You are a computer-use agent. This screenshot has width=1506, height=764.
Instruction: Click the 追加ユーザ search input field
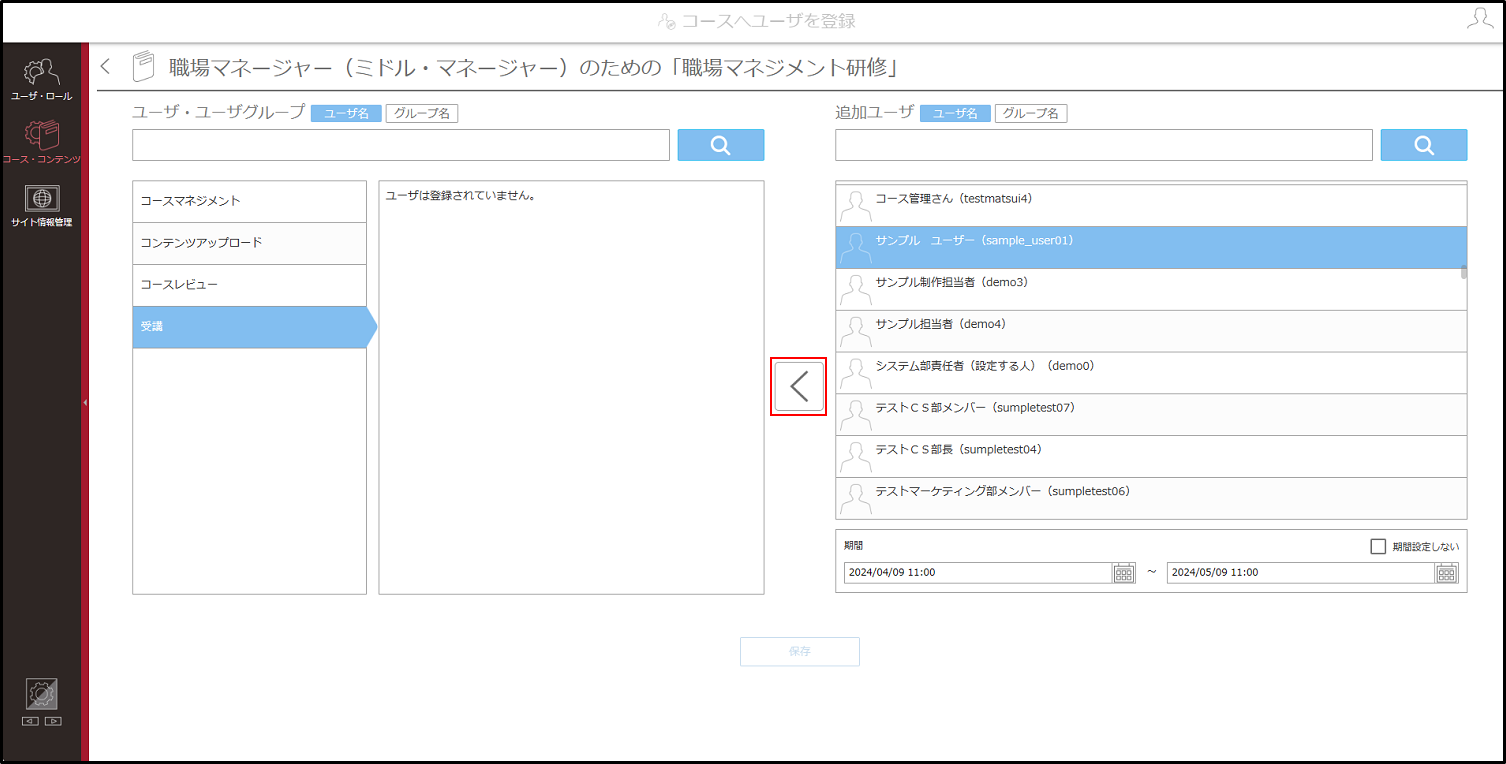click(1104, 145)
